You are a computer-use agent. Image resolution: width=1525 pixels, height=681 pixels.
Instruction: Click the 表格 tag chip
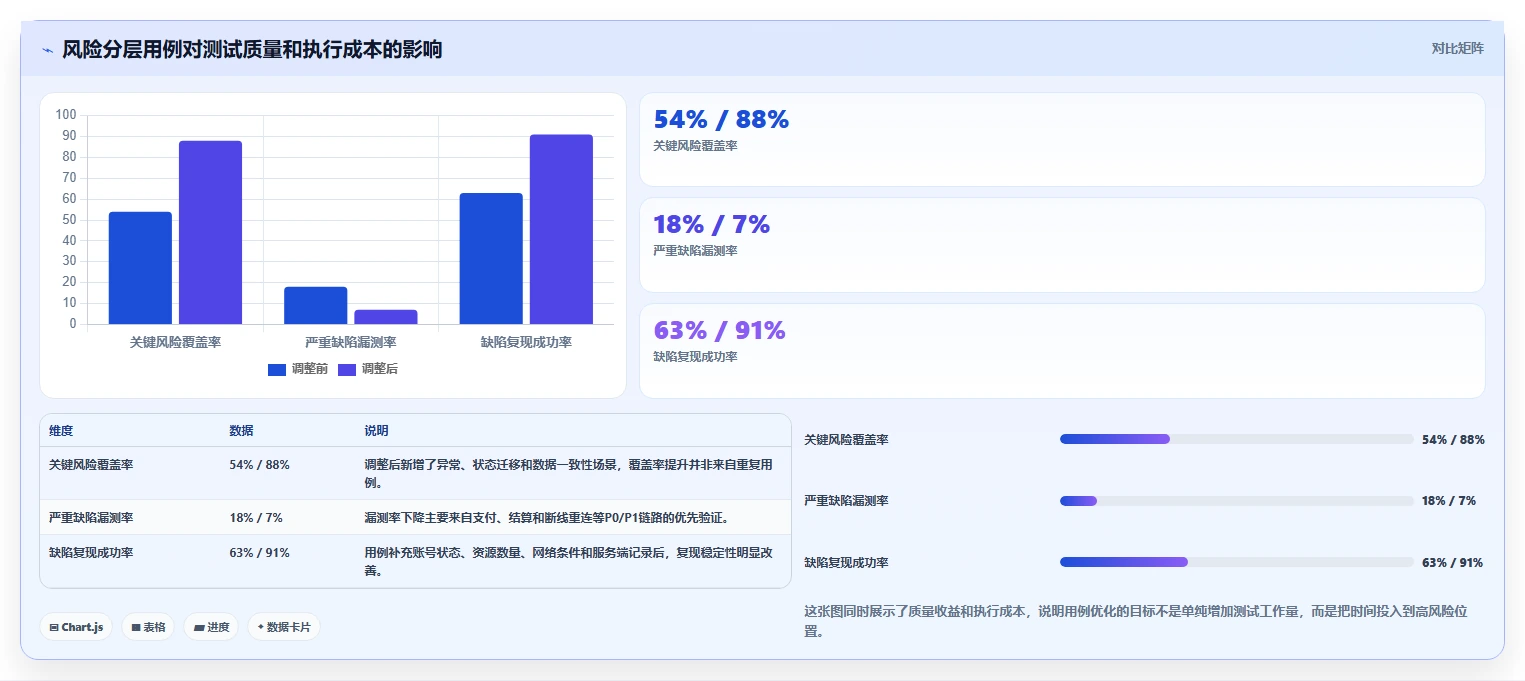(x=148, y=627)
